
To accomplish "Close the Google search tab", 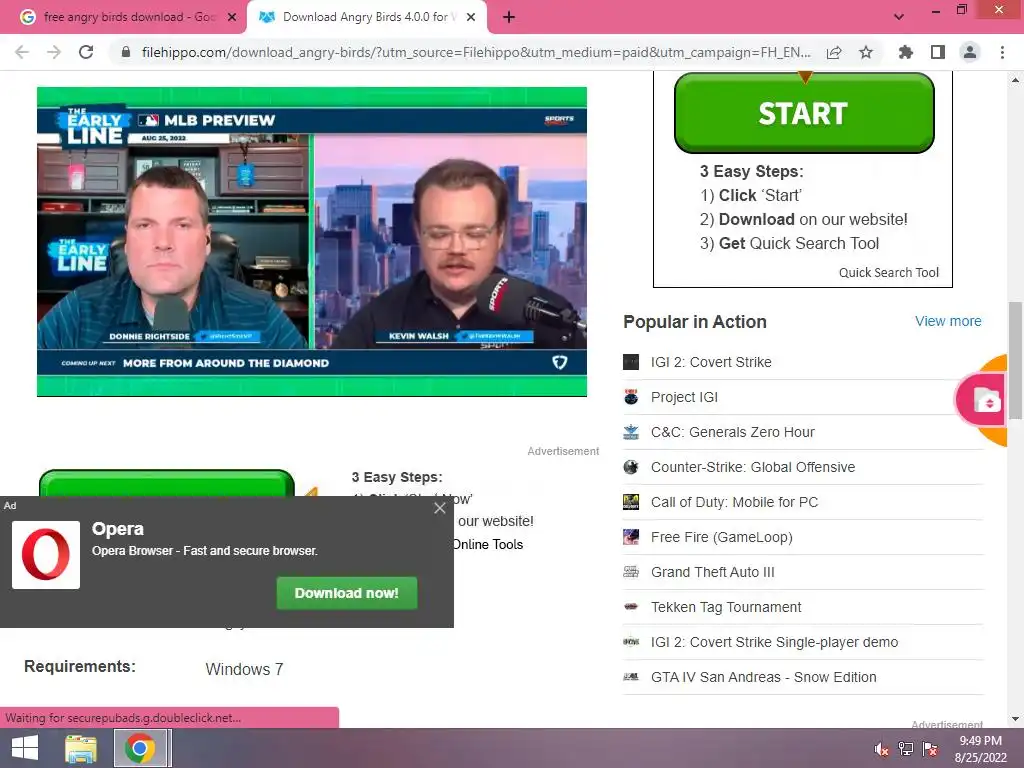I will 232,17.
